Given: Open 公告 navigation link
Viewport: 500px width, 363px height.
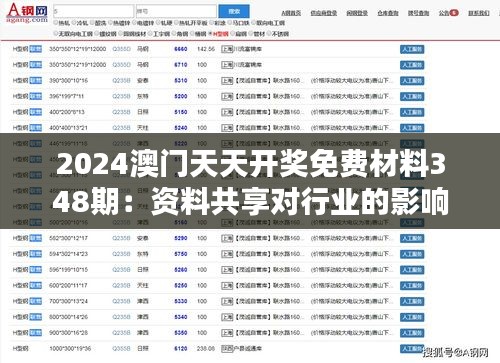Looking at the screenshot, I should [444, 13].
